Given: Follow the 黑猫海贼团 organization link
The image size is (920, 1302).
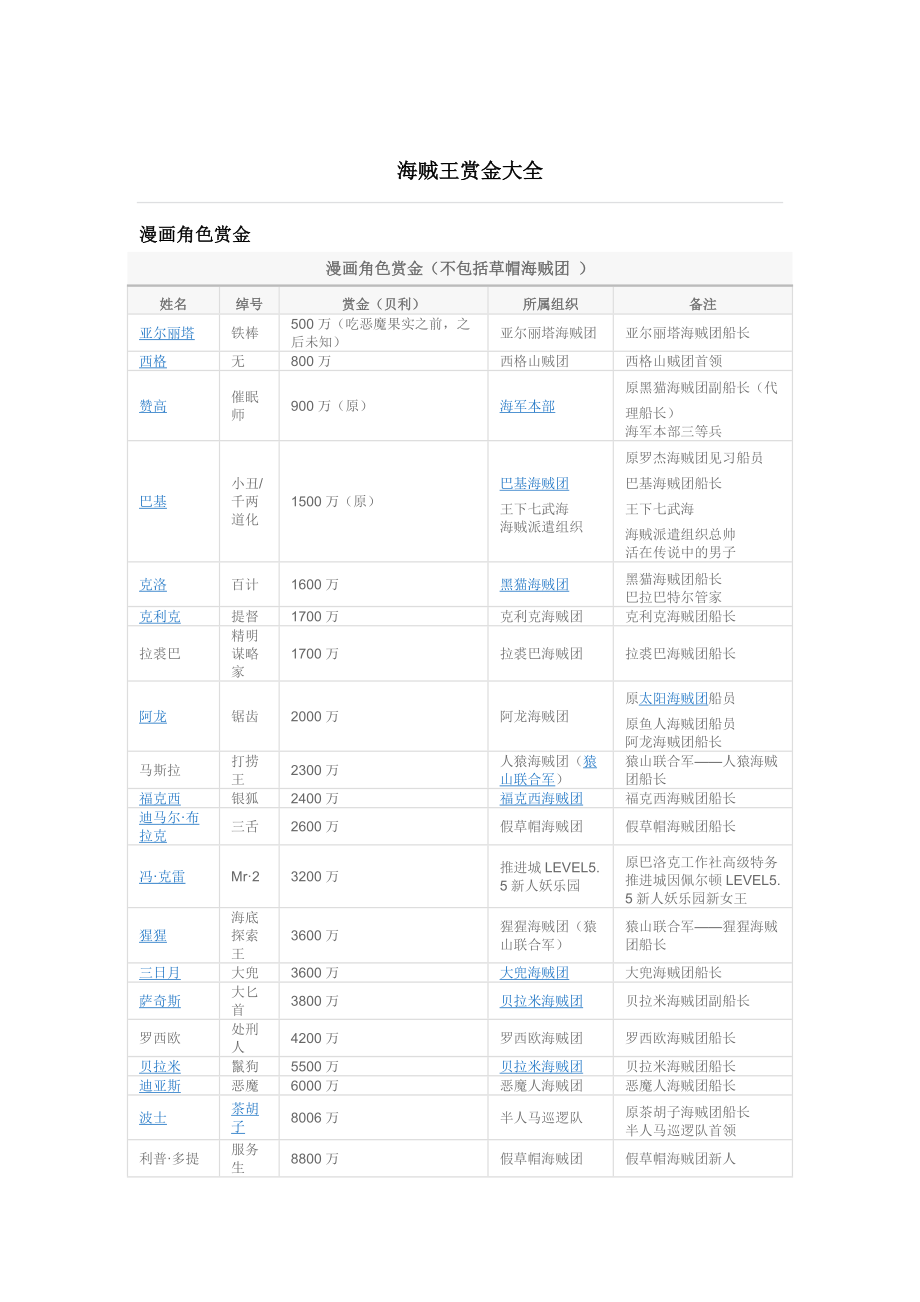Looking at the screenshot, I should [x=534, y=585].
